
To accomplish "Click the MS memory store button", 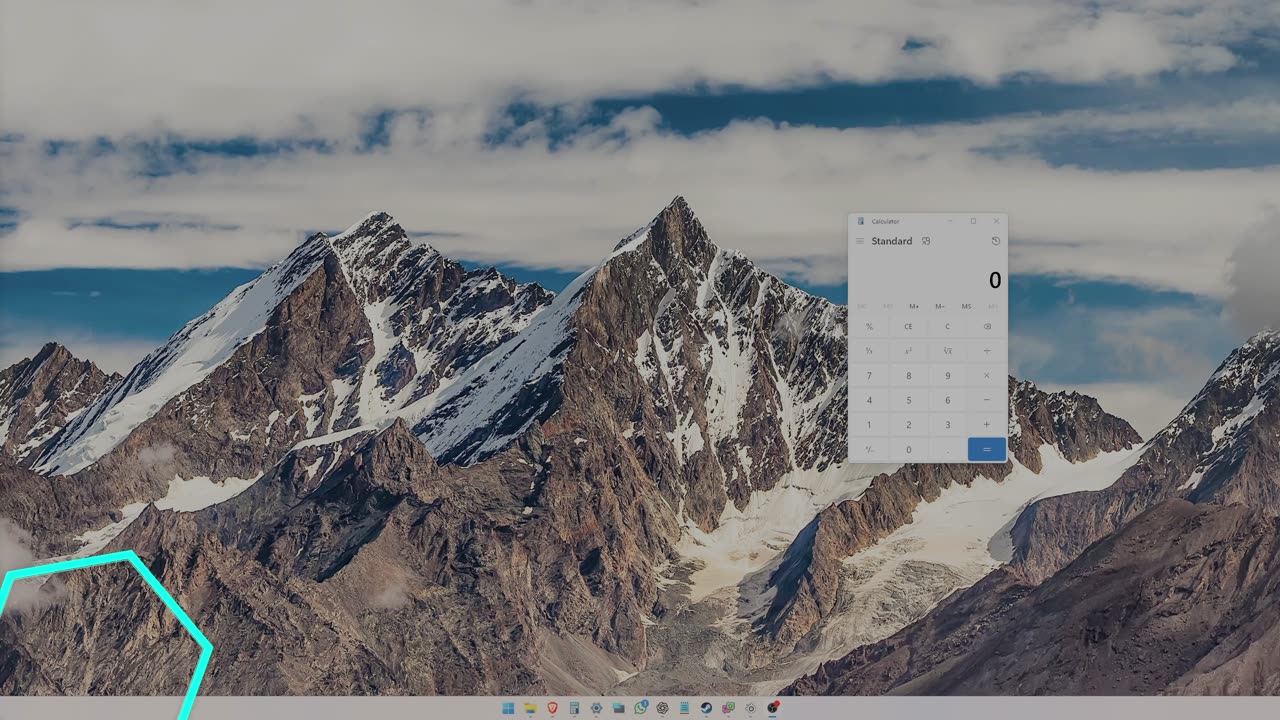I will pyautogui.click(x=966, y=306).
